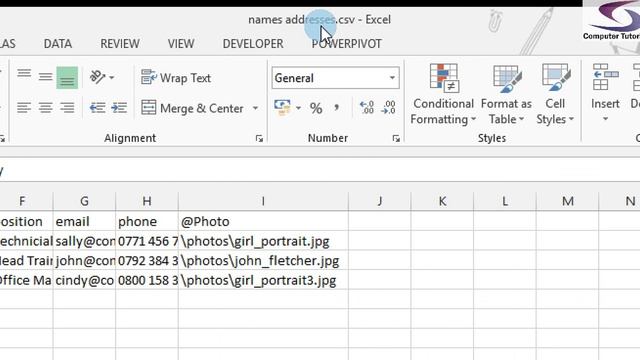
Task: Select phone cell starting 0792 384
Action: (x=147, y=260)
